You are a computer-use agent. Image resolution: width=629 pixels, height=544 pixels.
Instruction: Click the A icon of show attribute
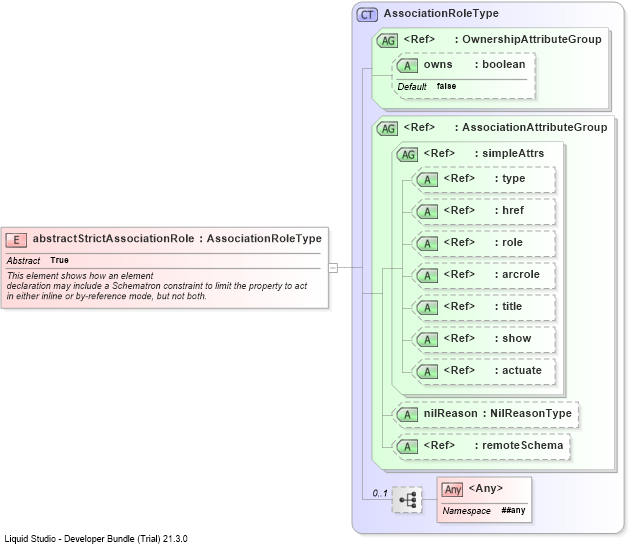point(427,340)
